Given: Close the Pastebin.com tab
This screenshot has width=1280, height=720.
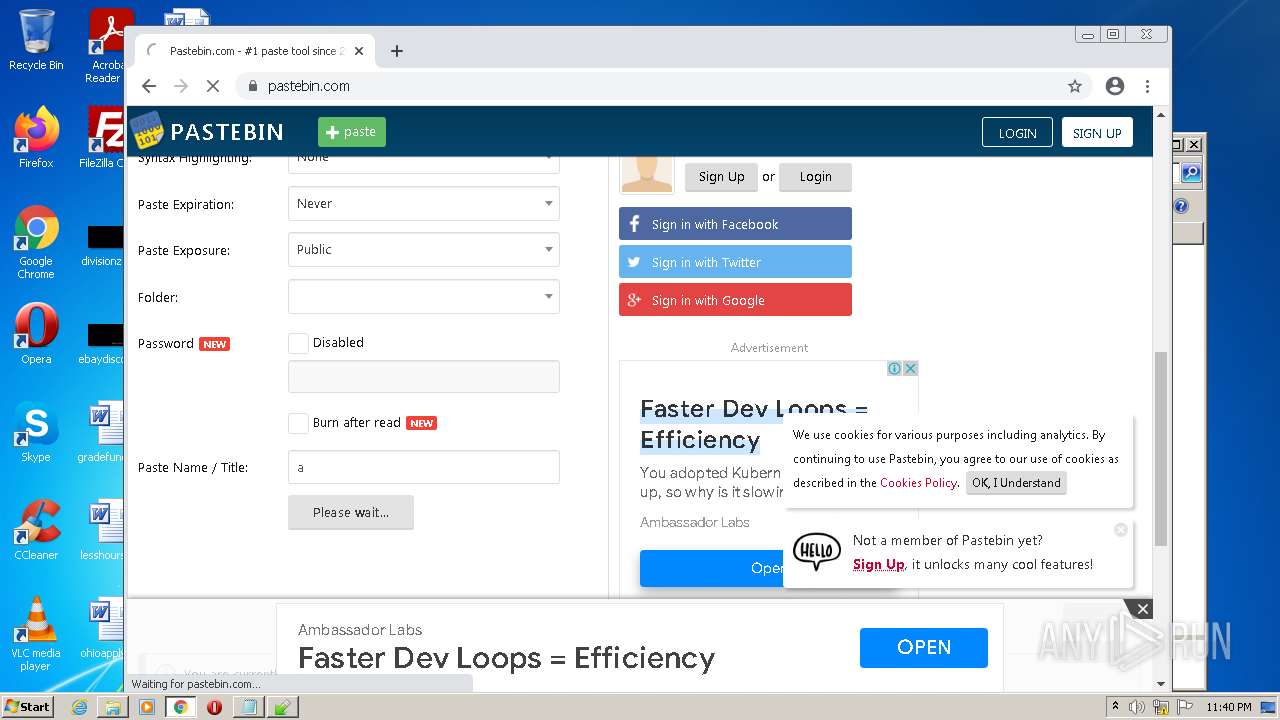Looking at the screenshot, I should 359,51.
